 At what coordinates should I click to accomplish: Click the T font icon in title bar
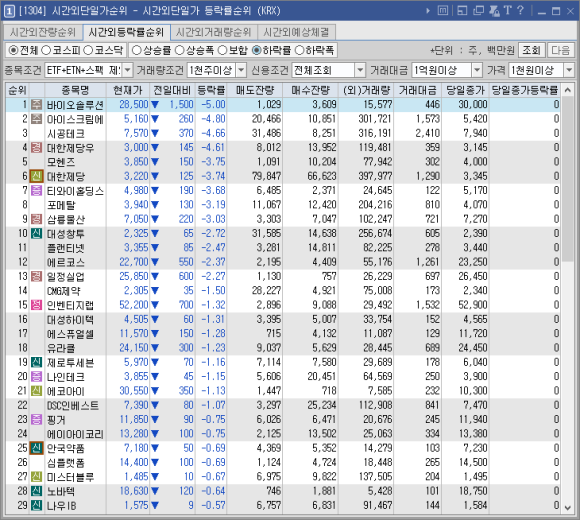tap(508, 10)
